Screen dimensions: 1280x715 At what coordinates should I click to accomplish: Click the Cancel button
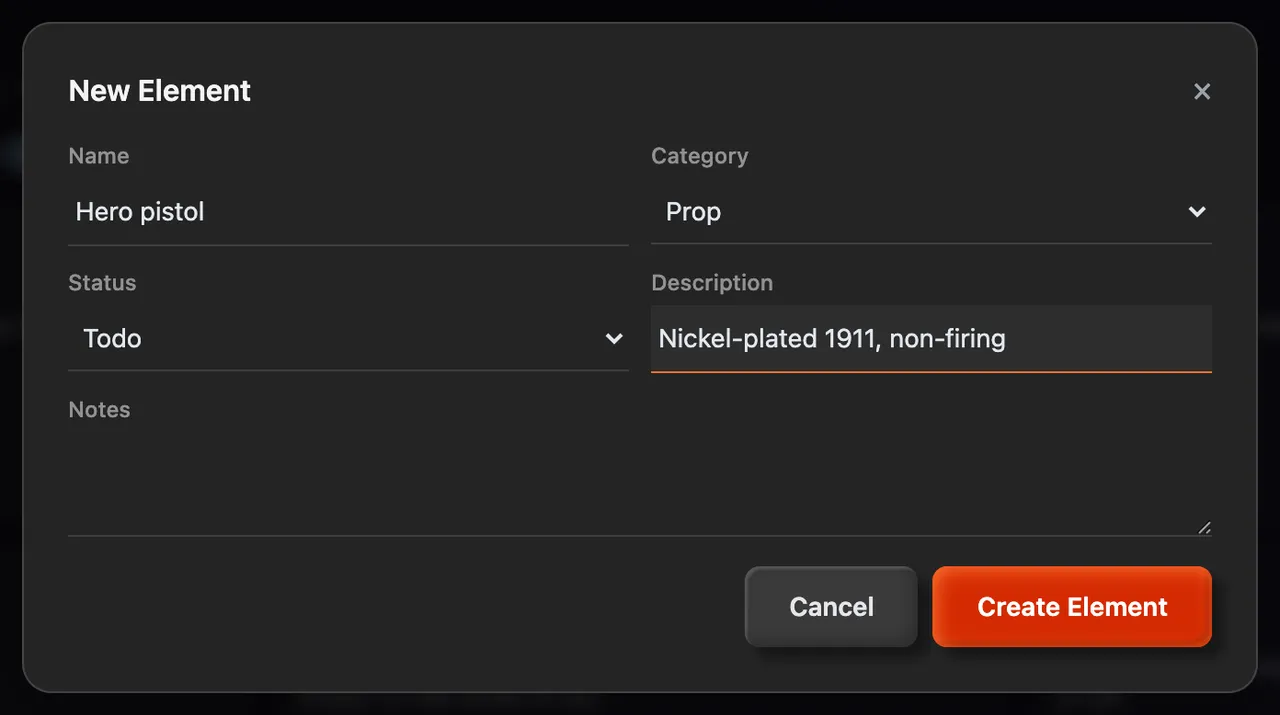pyautogui.click(x=831, y=607)
